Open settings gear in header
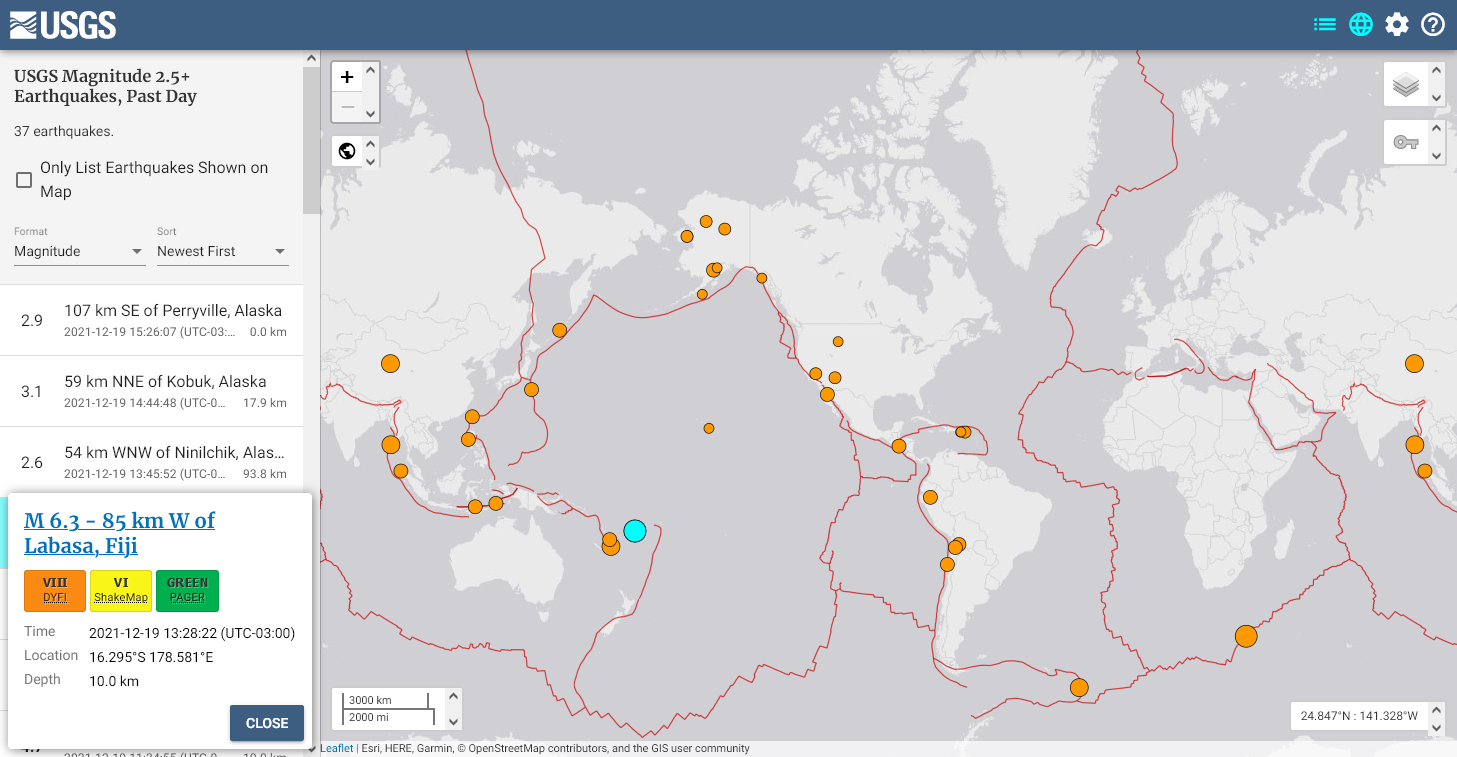This screenshot has height=757, width=1457. 1397,25
